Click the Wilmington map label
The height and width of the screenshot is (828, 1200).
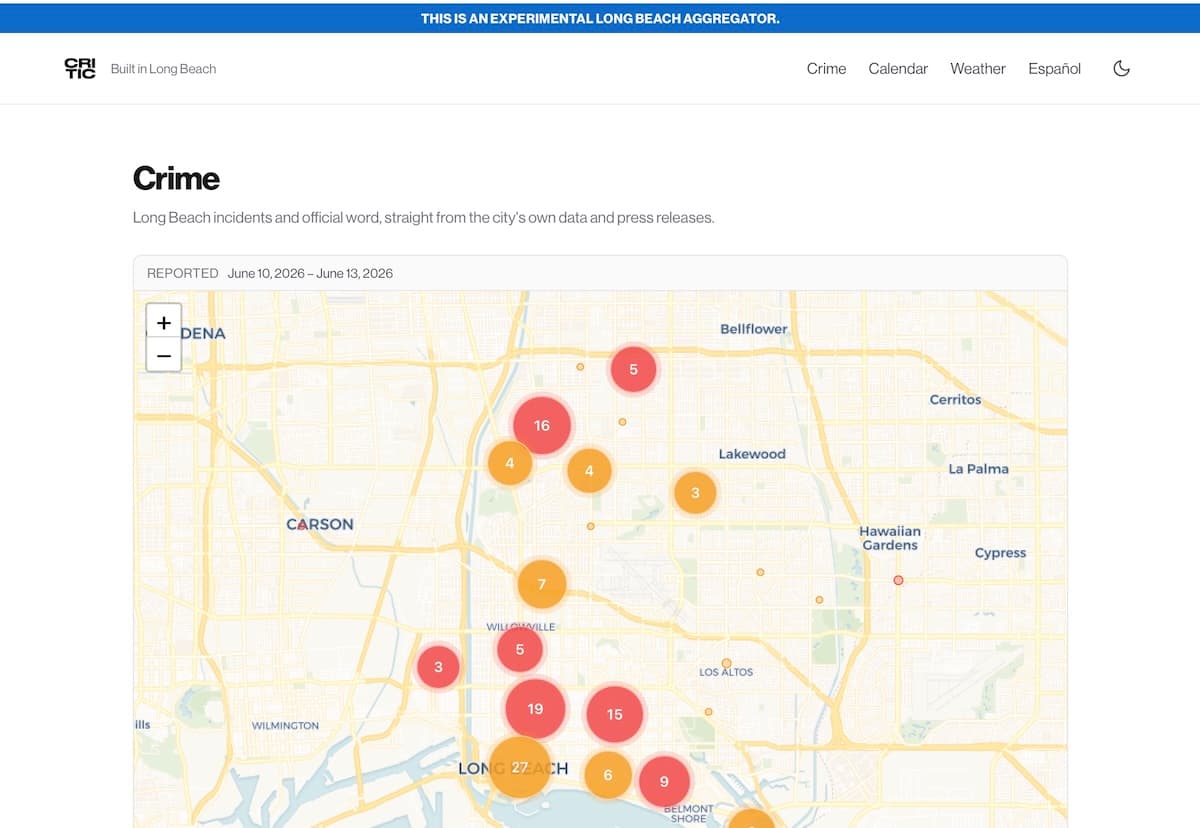pos(285,726)
